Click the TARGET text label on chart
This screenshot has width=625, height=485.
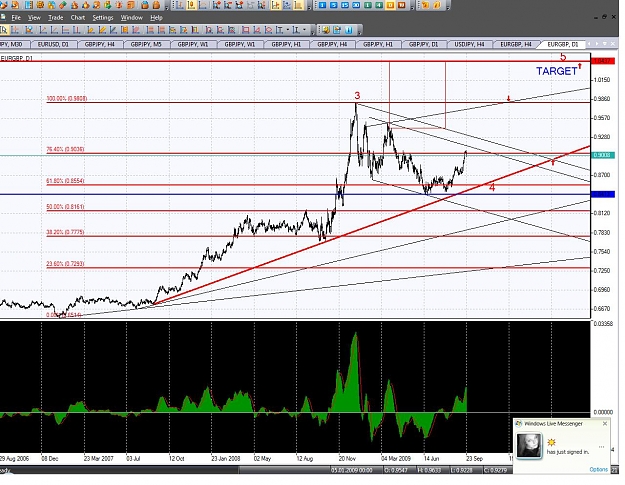pyautogui.click(x=556, y=71)
